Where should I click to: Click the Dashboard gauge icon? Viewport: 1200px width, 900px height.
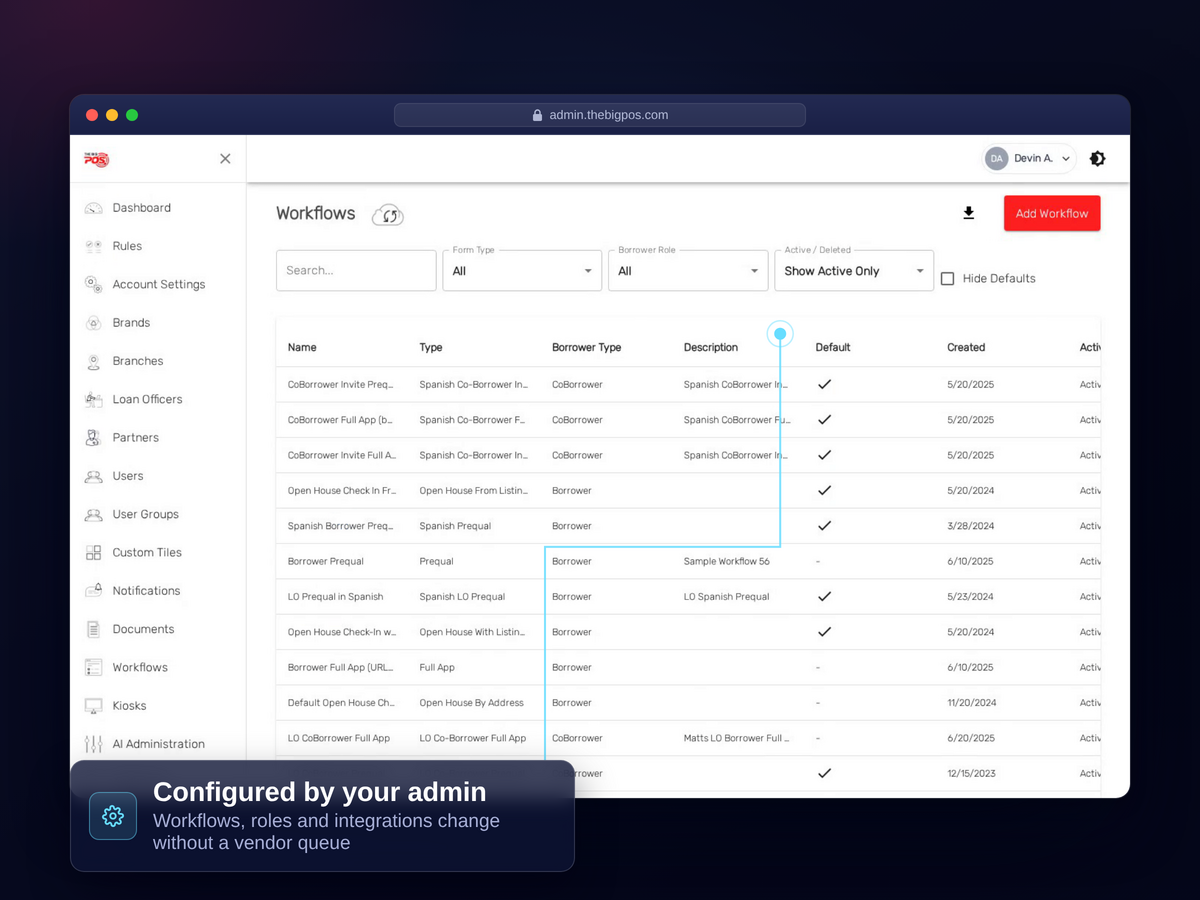pyautogui.click(x=94, y=208)
